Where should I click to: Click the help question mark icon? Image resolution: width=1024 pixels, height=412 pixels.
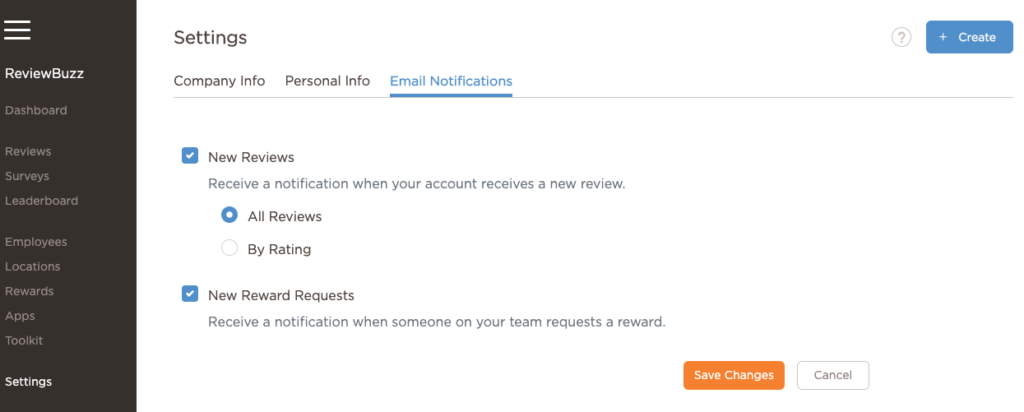(x=901, y=37)
